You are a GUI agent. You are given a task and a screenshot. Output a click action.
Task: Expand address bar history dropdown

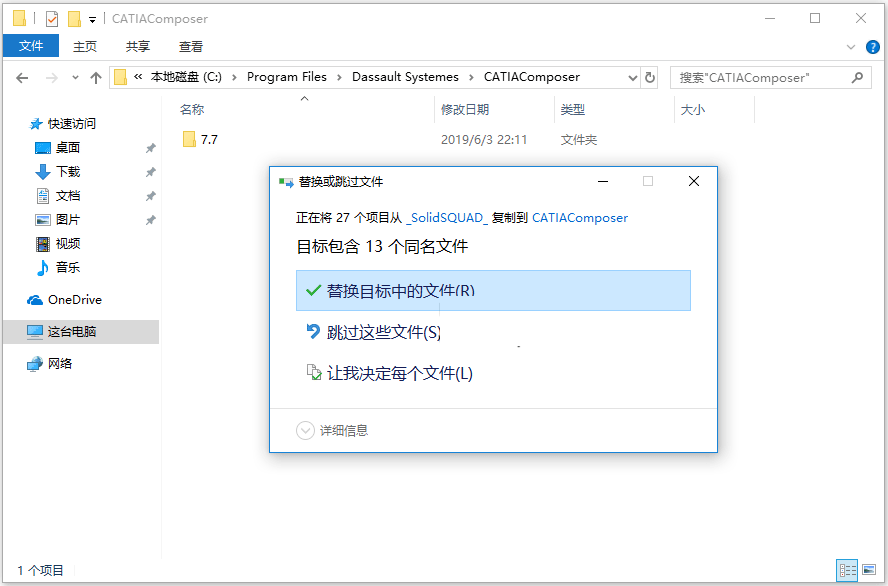pyautogui.click(x=633, y=78)
